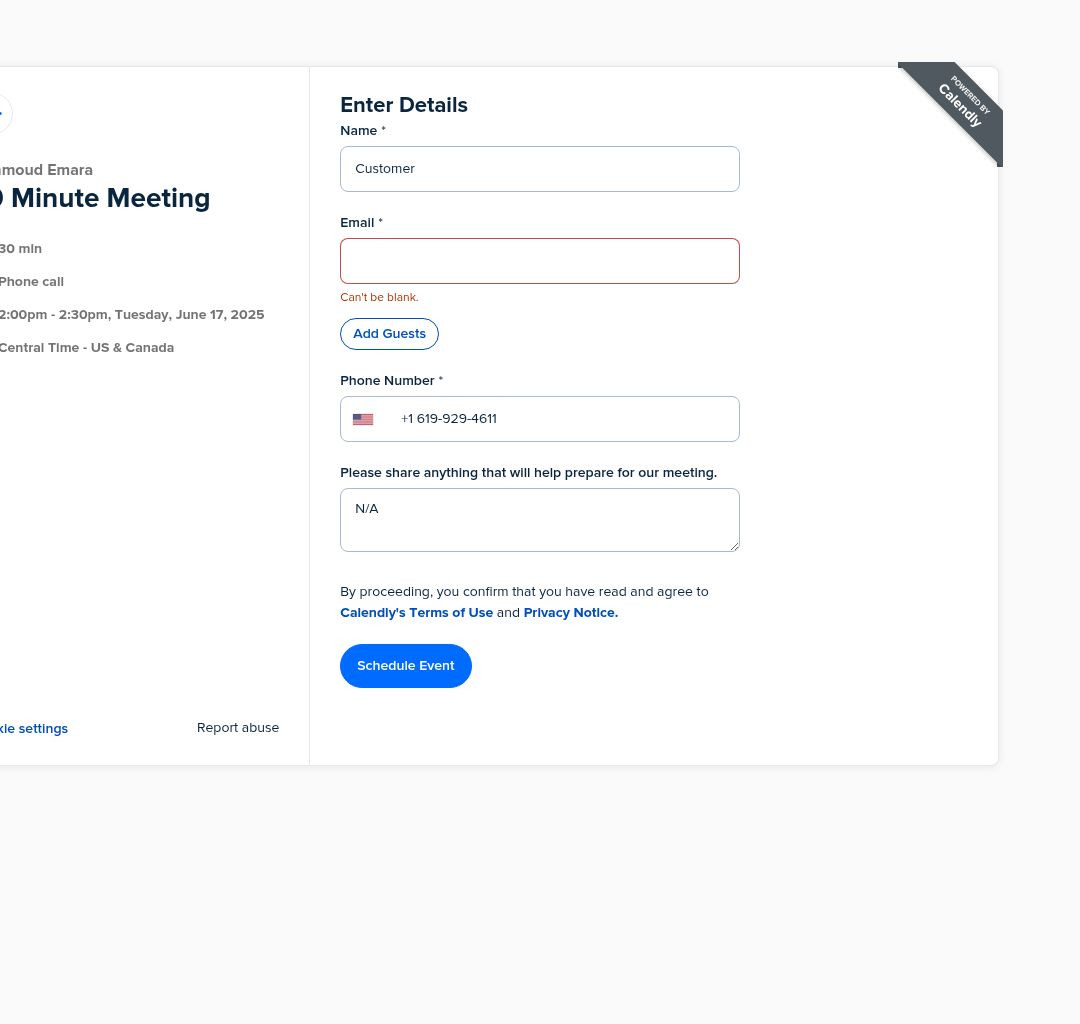Click into the empty Email field
1080x1024 pixels.
(x=539, y=261)
